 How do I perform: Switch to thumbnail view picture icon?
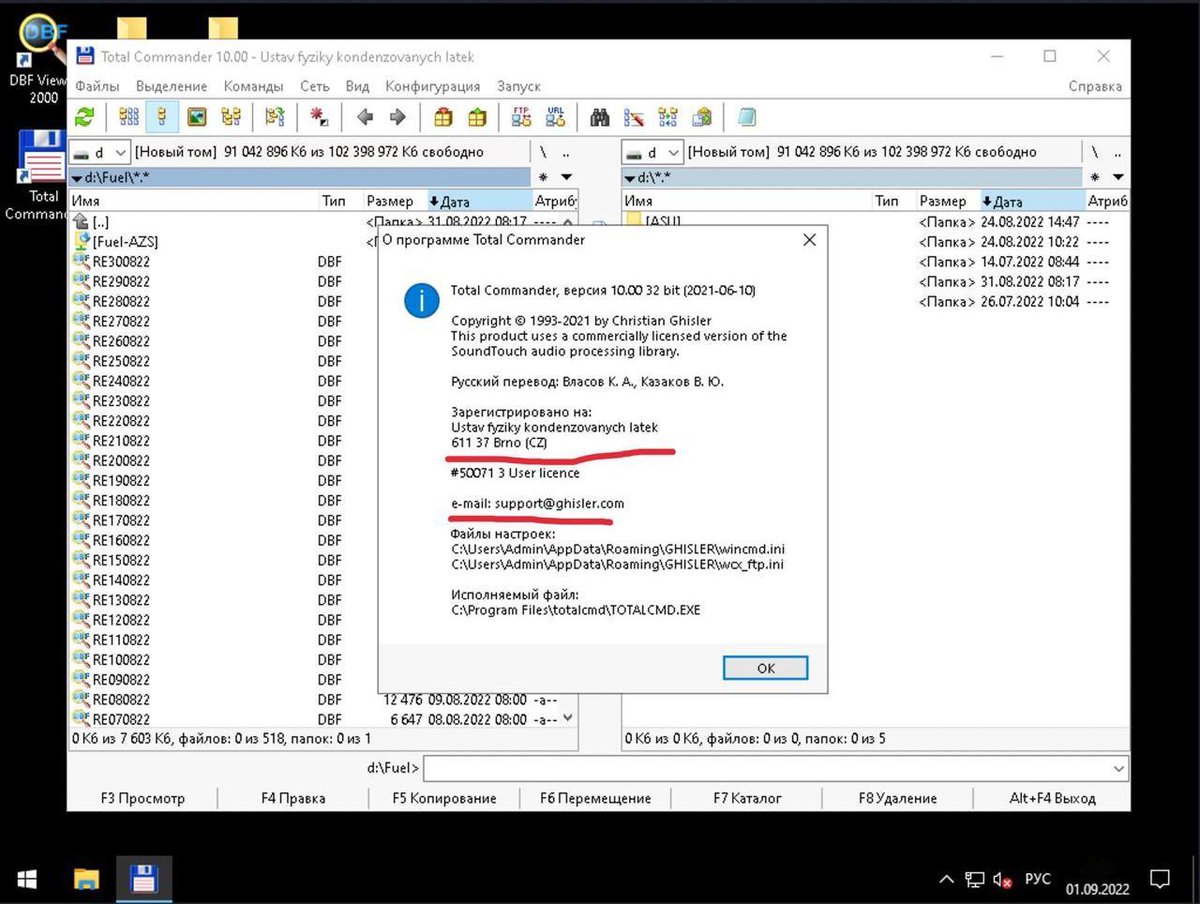pyautogui.click(x=197, y=117)
